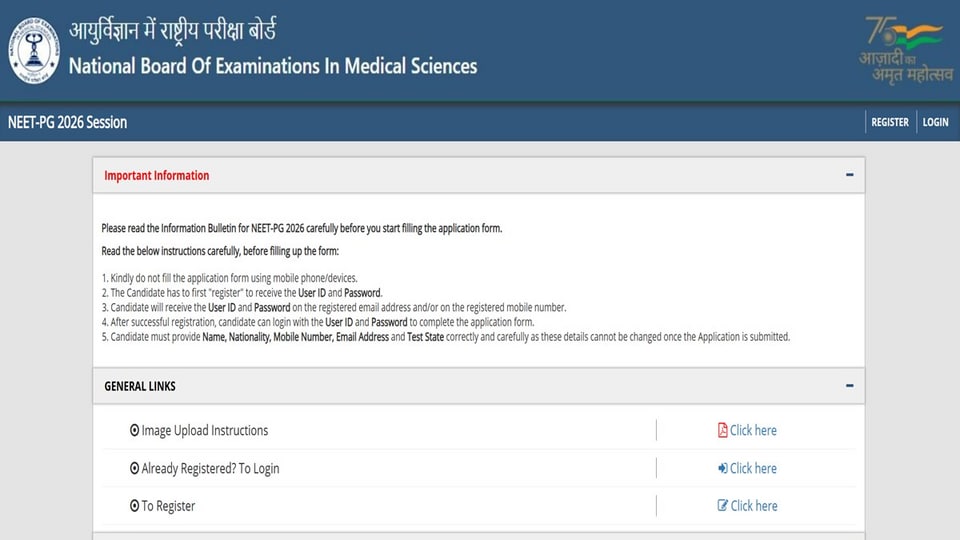The image size is (960, 540).
Task: Follow Click here link to register
Action: coord(754,506)
